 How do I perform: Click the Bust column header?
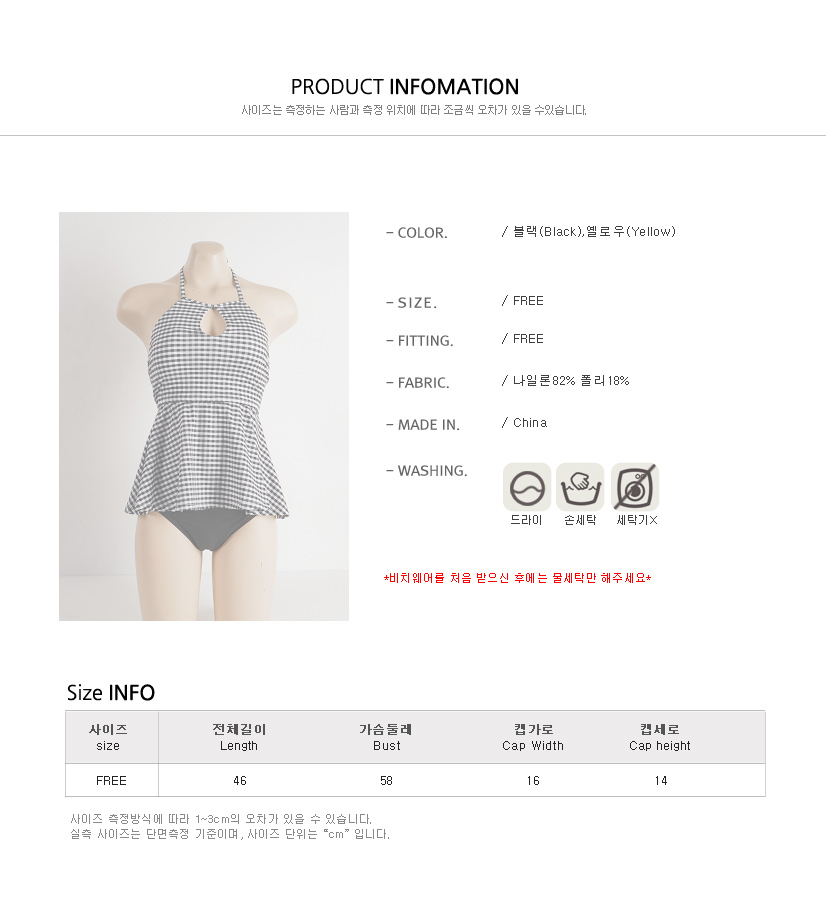coord(386,737)
